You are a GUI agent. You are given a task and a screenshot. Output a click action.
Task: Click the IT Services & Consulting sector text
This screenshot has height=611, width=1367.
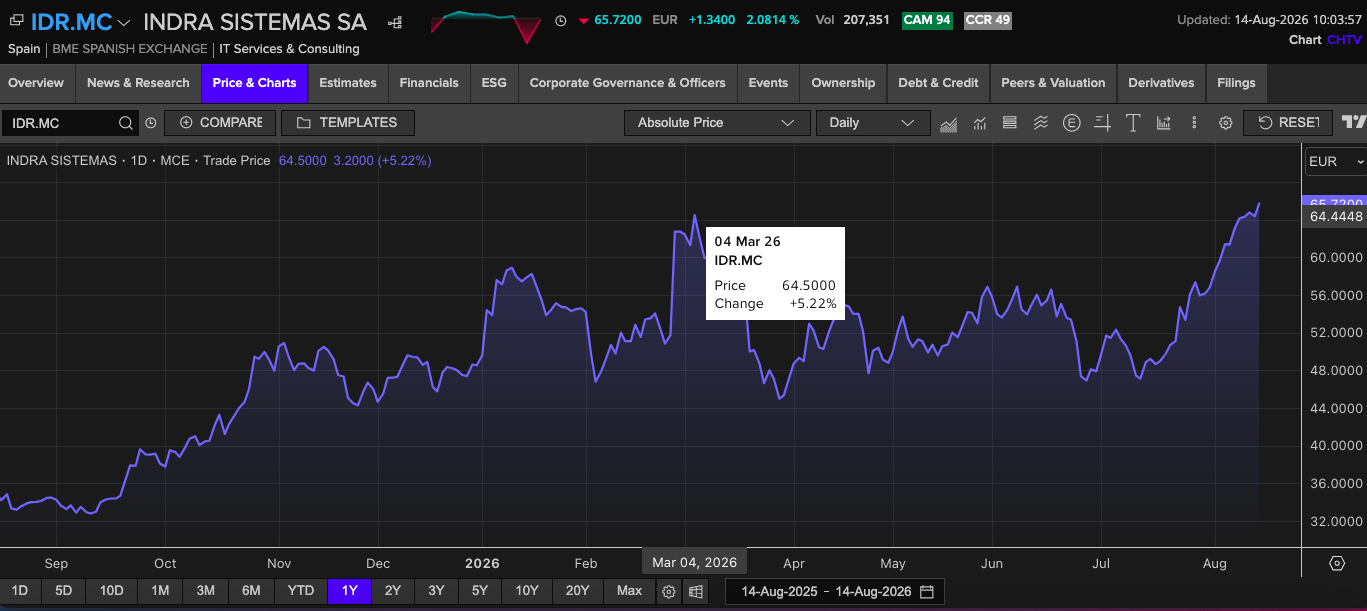(289, 49)
